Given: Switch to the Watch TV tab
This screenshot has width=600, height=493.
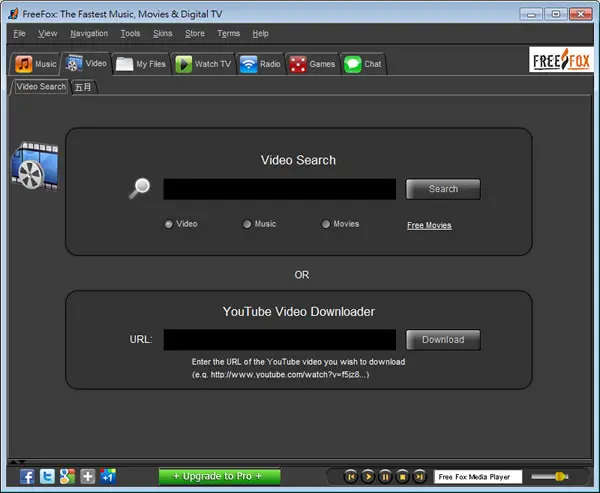Looking at the screenshot, I should point(203,64).
